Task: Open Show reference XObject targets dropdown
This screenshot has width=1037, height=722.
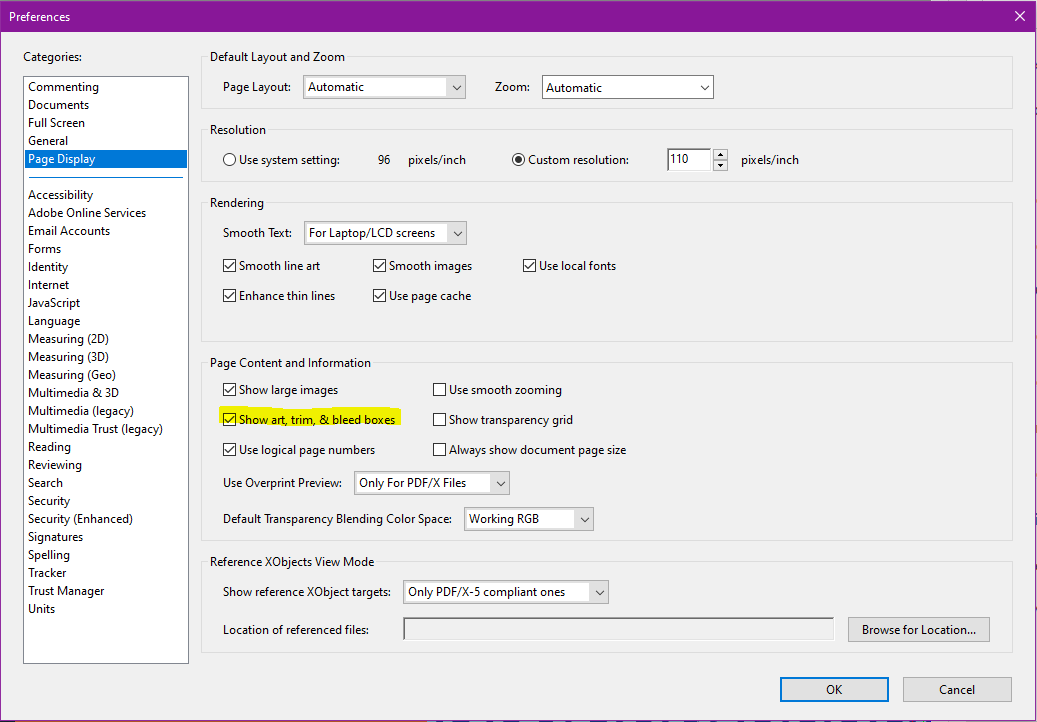Action: pyautogui.click(x=506, y=592)
